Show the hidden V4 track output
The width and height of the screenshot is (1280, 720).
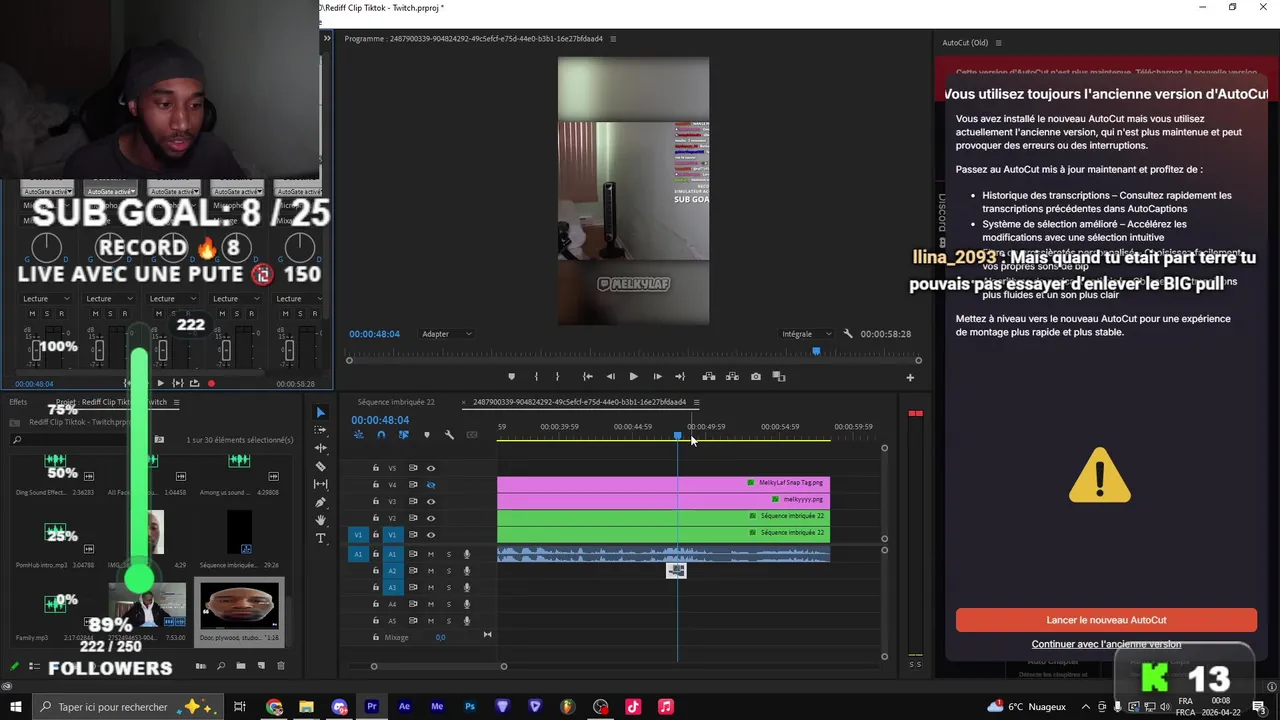[x=431, y=485]
